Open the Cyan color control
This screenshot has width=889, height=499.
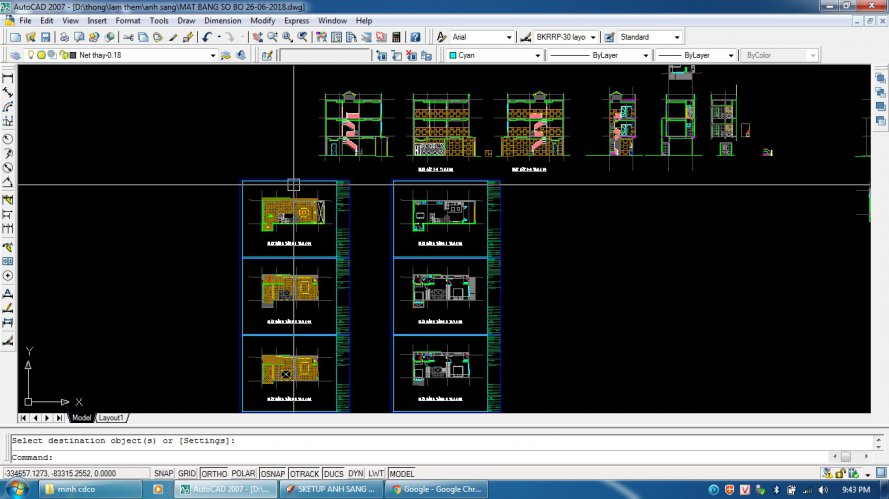point(492,55)
